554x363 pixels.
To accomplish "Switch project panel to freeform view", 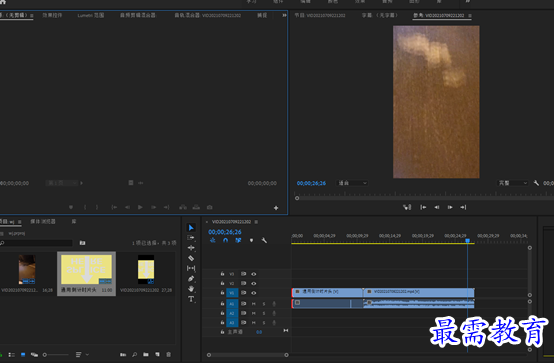I will pos(34,355).
